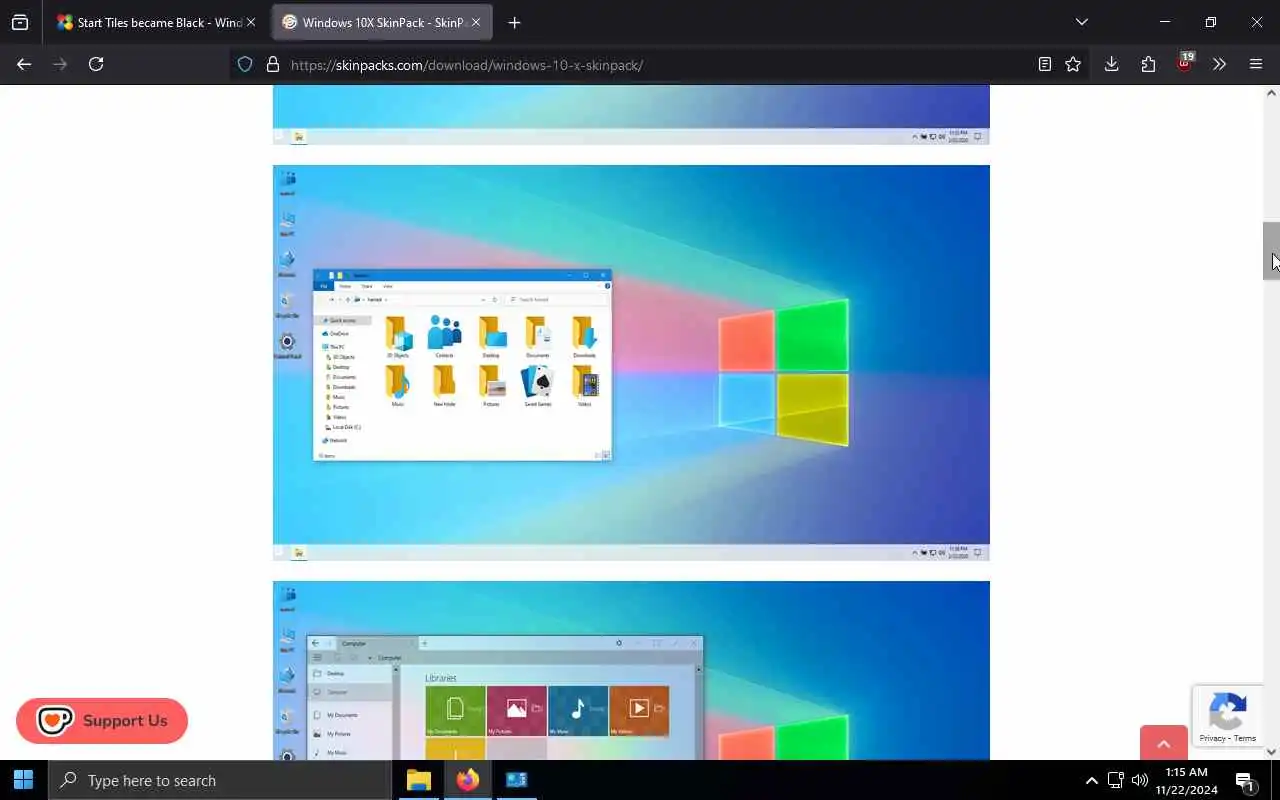This screenshot has height=800, width=1280.
Task: Close the Windows 10X SkinPack tab
Action: [475, 22]
